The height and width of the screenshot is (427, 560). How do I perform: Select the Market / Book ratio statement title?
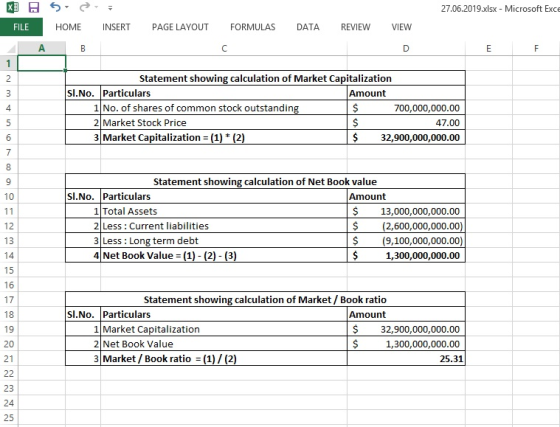(265, 300)
